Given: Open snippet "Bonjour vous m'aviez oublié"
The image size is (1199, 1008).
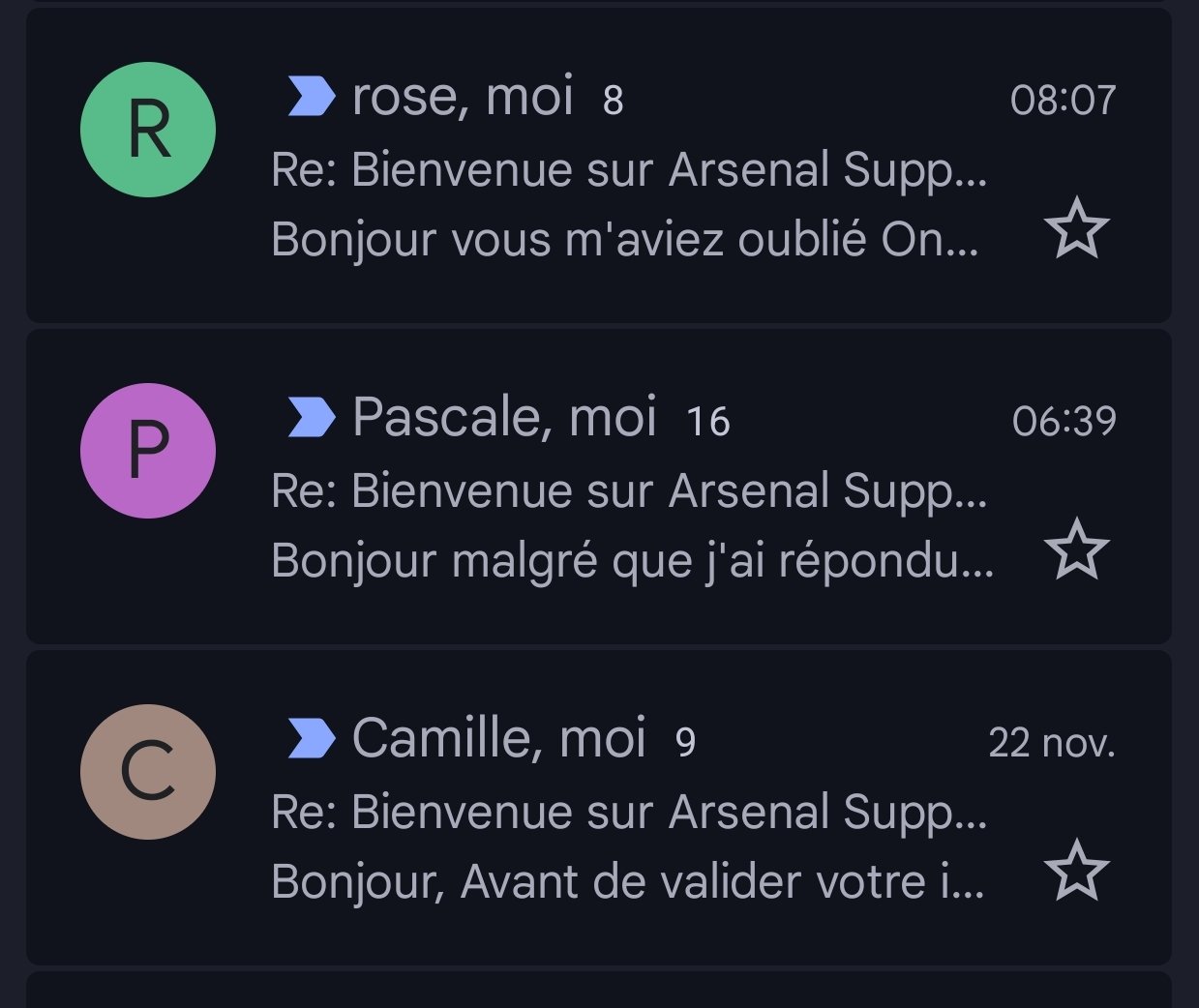Looking at the screenshot, I should pos(624,240).
